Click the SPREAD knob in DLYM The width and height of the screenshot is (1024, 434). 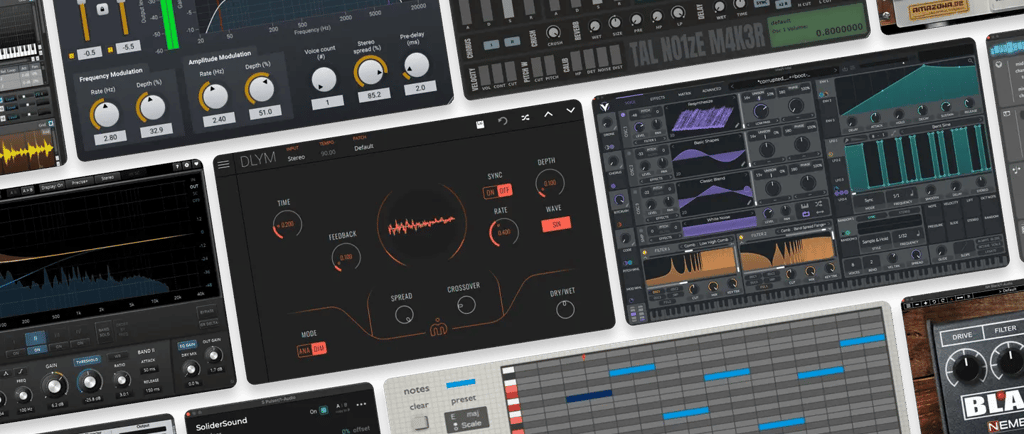pyautogui.click(x=405, y=315)
